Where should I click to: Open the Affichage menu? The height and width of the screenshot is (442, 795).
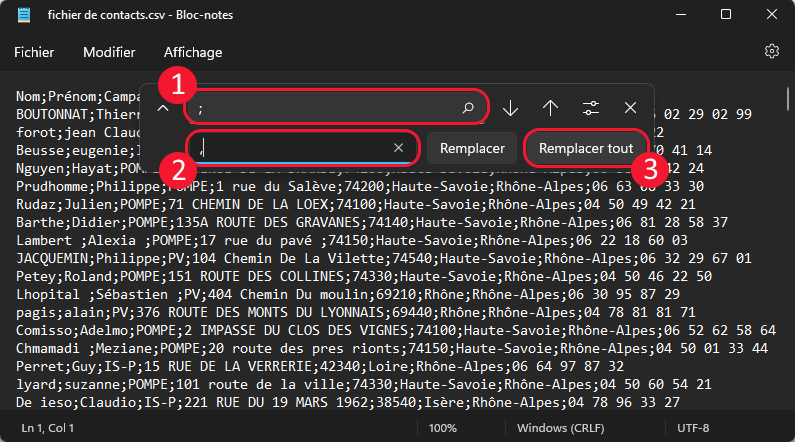click(x=193, y=52)
